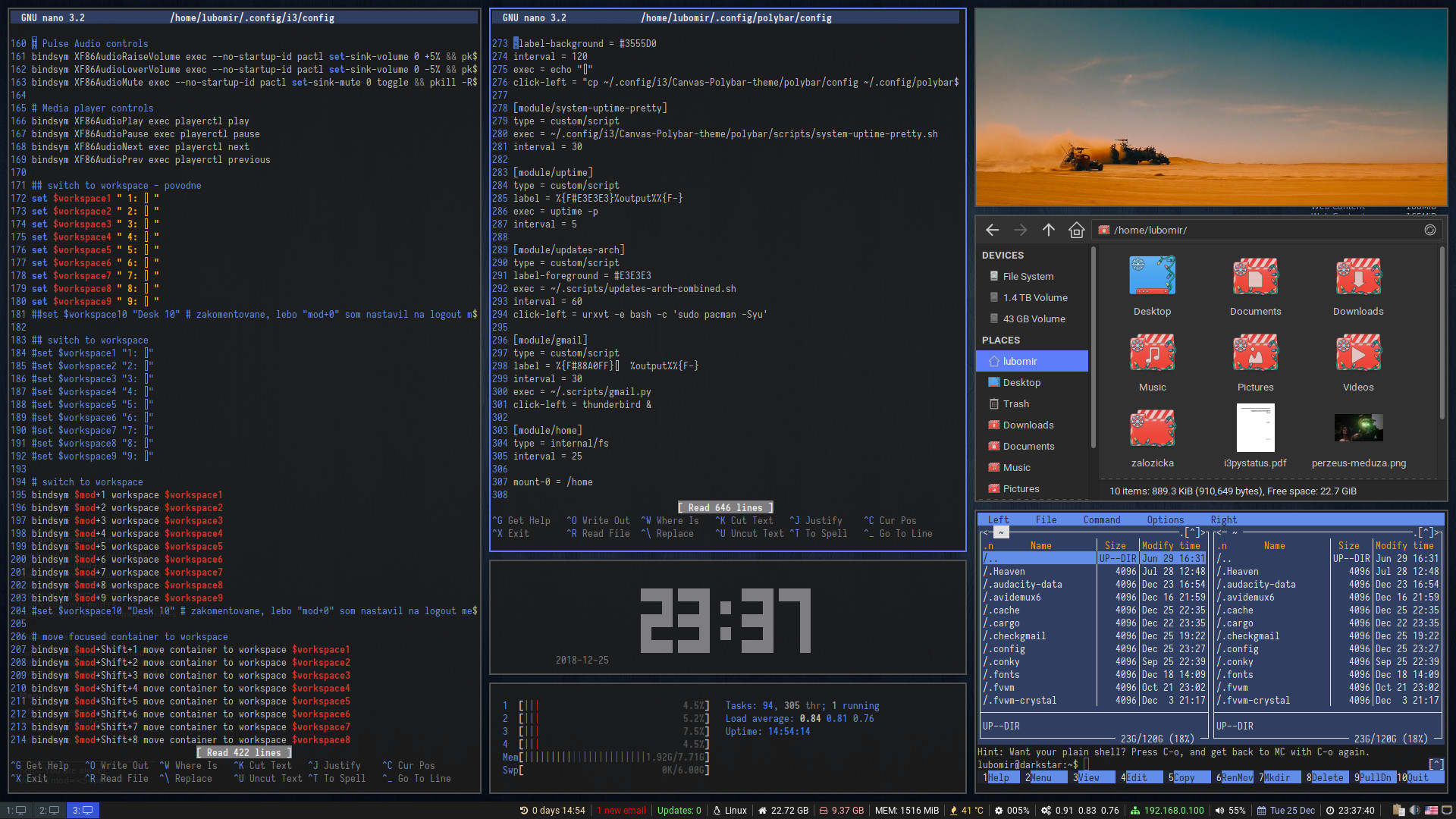Select File System in the Devices sidebar
This screenshot has width=1456, height=819.
[1032, 277]
